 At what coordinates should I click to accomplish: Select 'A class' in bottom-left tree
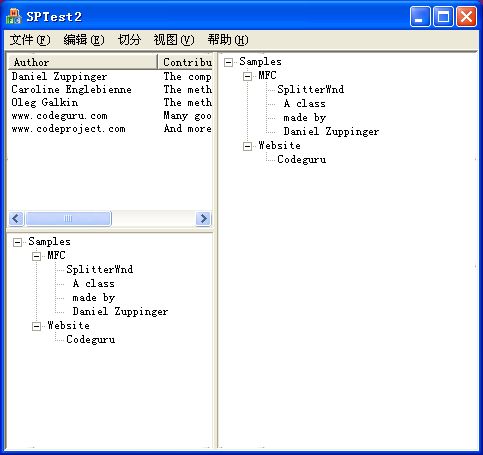[x=93, y=284]
